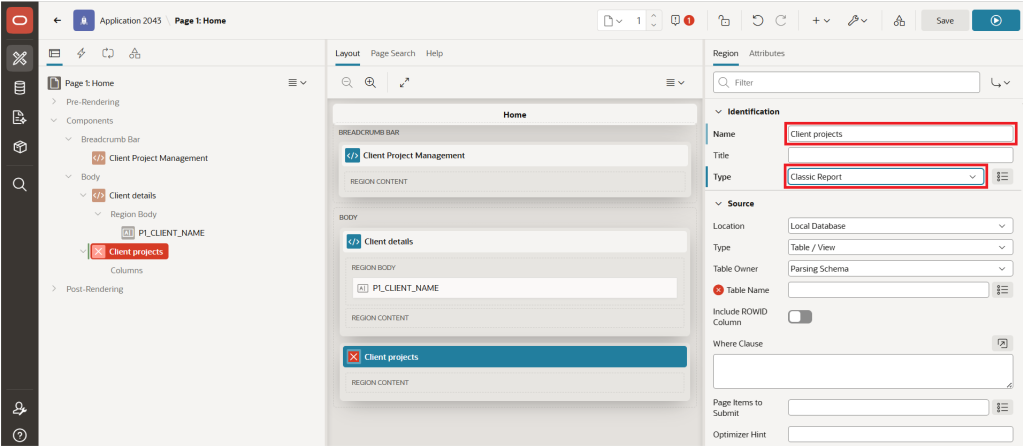This screenshot has height=447, width=1024.
Task: Click the Oracle home logo icon
Action: tap(19, 21)
